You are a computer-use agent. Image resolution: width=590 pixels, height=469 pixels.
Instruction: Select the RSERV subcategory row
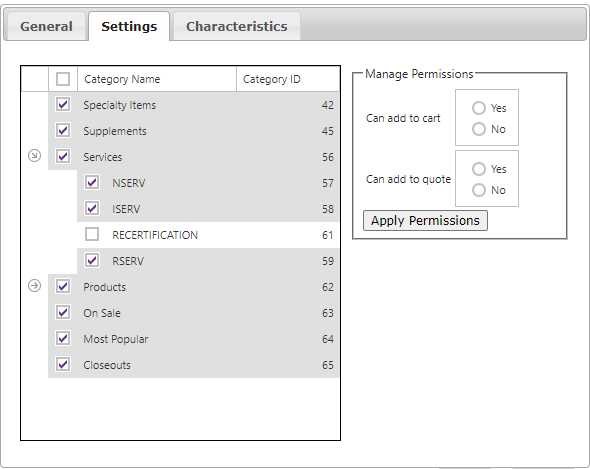[x=208, y=261]
